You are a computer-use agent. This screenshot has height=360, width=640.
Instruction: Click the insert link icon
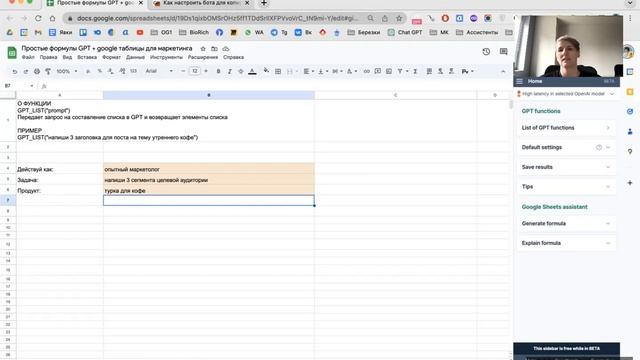coord(367,71)
